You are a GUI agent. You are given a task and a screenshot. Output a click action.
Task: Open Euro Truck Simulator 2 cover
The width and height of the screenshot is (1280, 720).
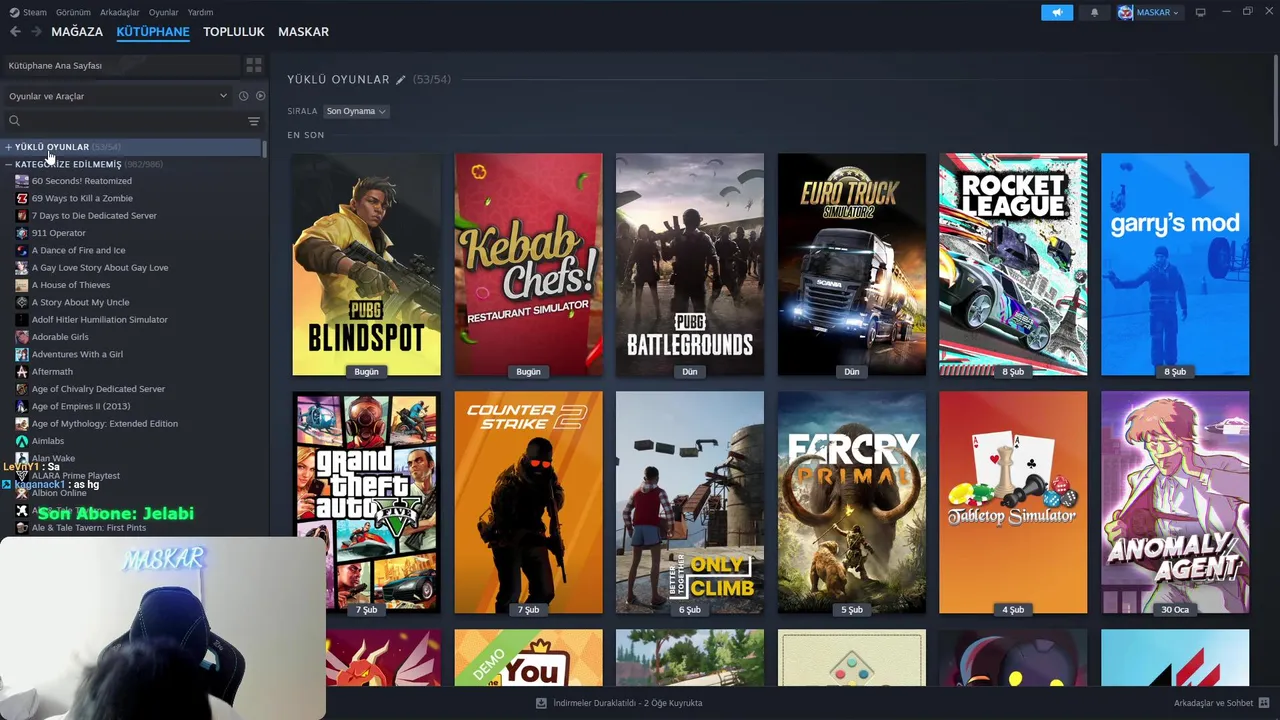tap(852, 264)
